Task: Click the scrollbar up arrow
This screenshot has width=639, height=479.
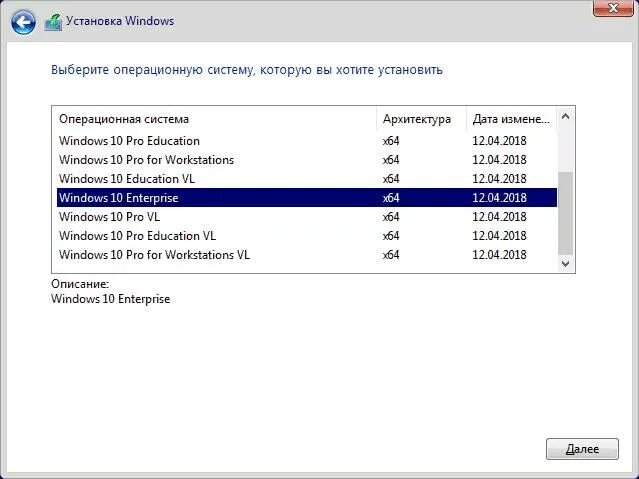Action: click(x=565, y=117)
